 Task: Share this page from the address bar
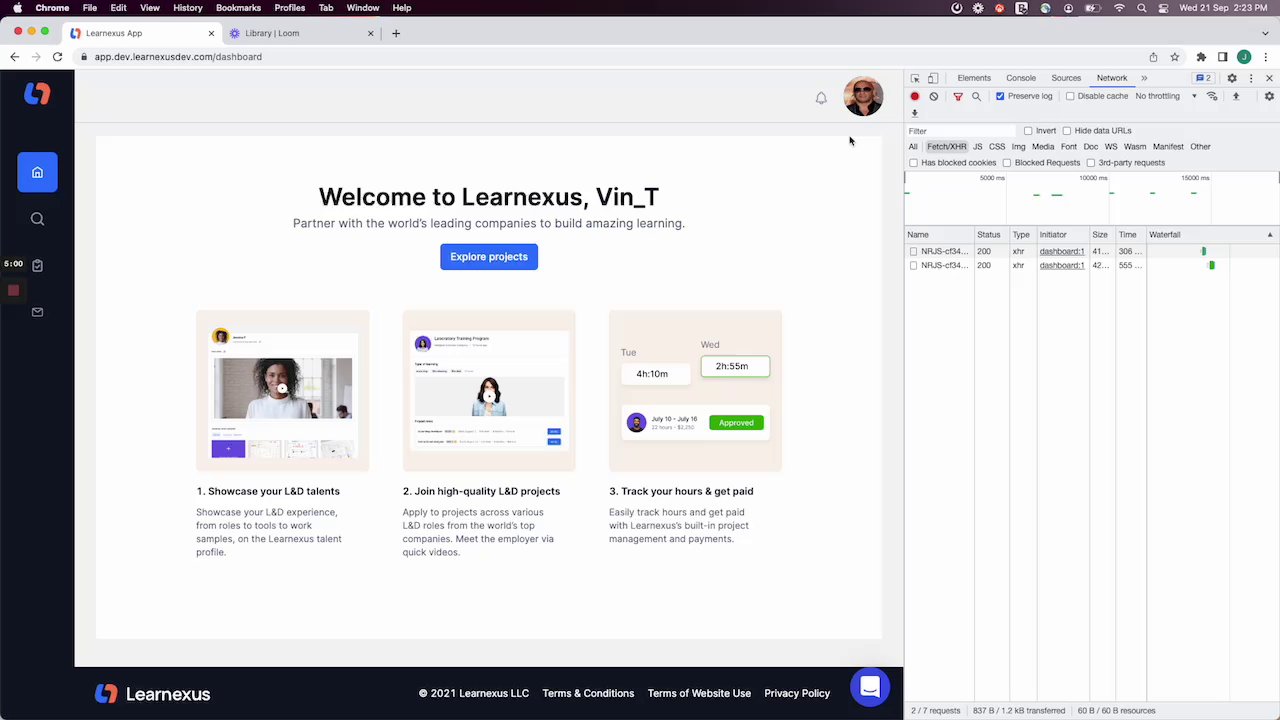pos(1153,57)
